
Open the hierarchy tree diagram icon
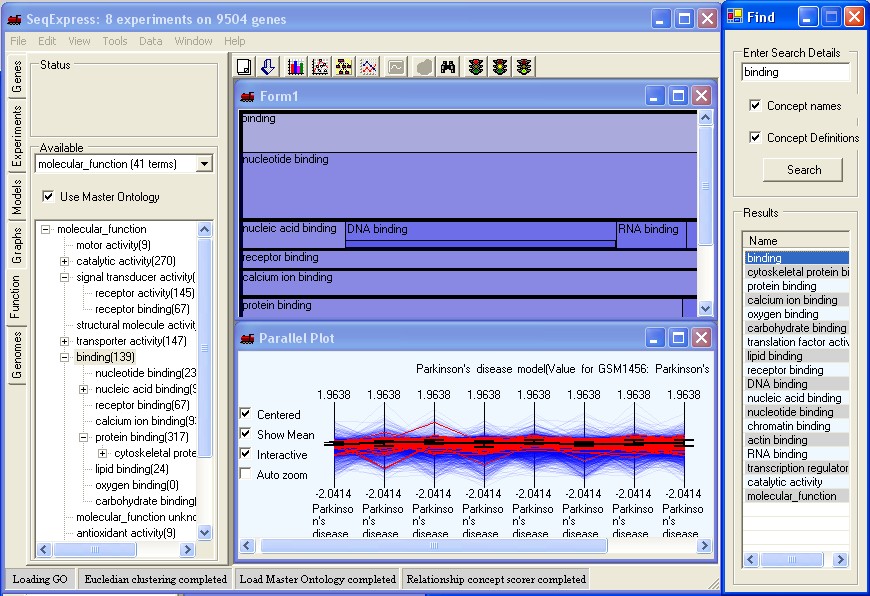tap(345, 67)
